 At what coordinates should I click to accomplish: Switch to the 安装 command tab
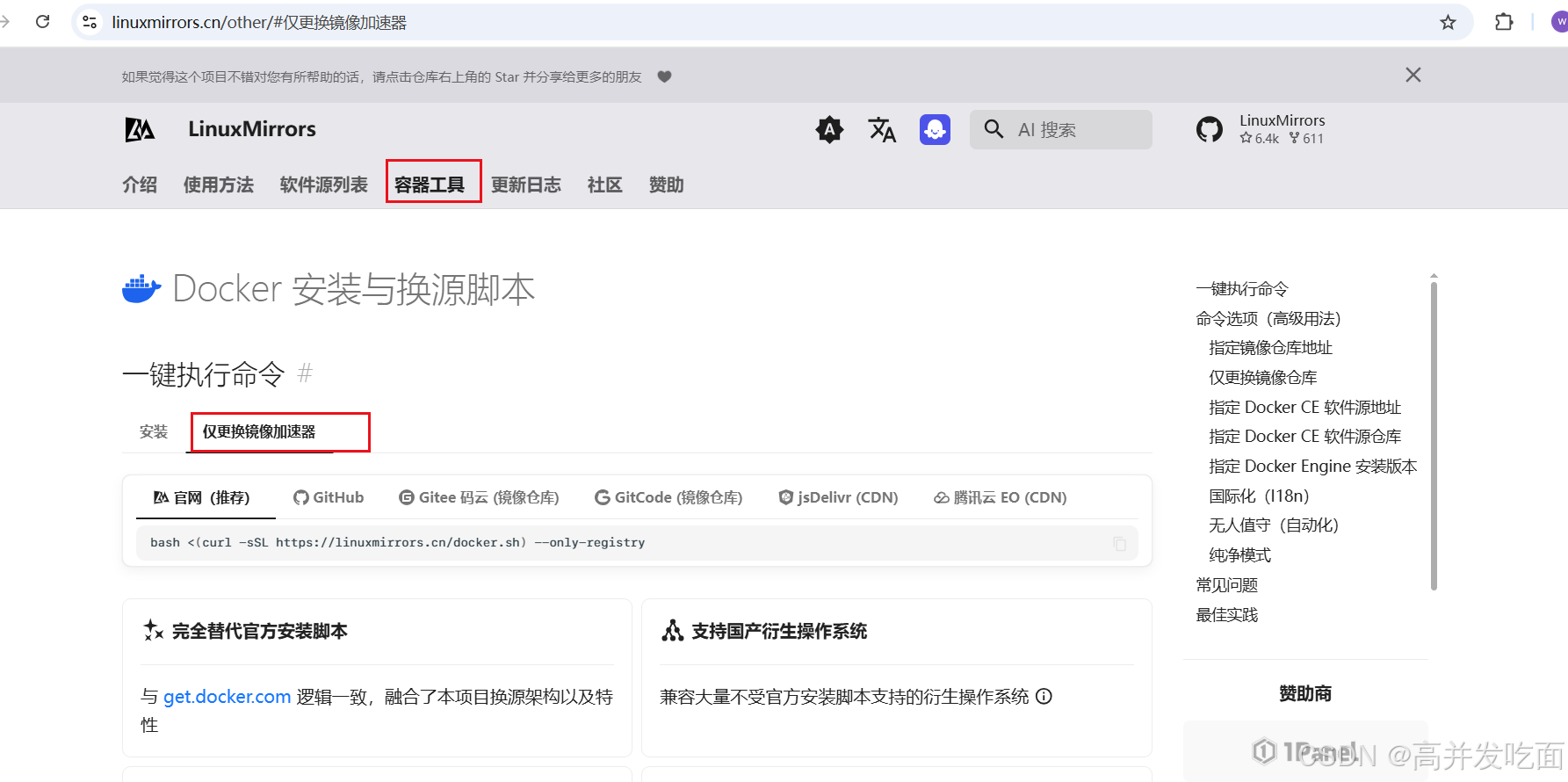pyautogui.click(x=154, y=431)
